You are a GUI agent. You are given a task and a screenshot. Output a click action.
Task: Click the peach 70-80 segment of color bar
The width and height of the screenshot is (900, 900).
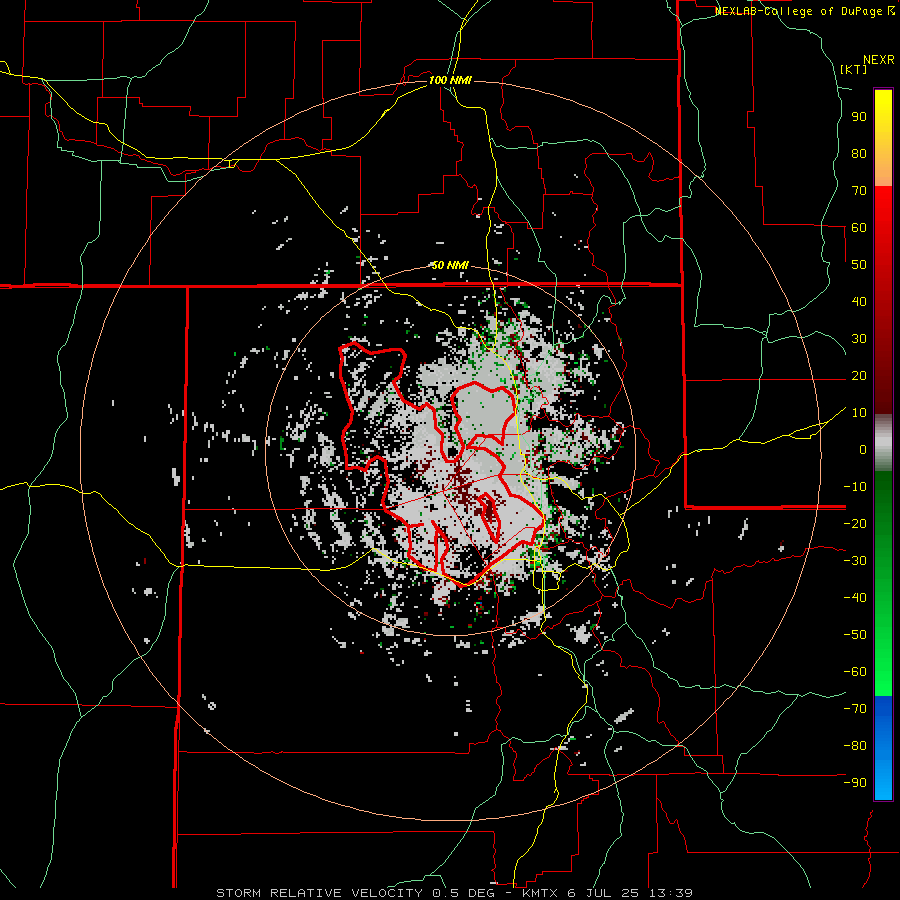[883, 169]
